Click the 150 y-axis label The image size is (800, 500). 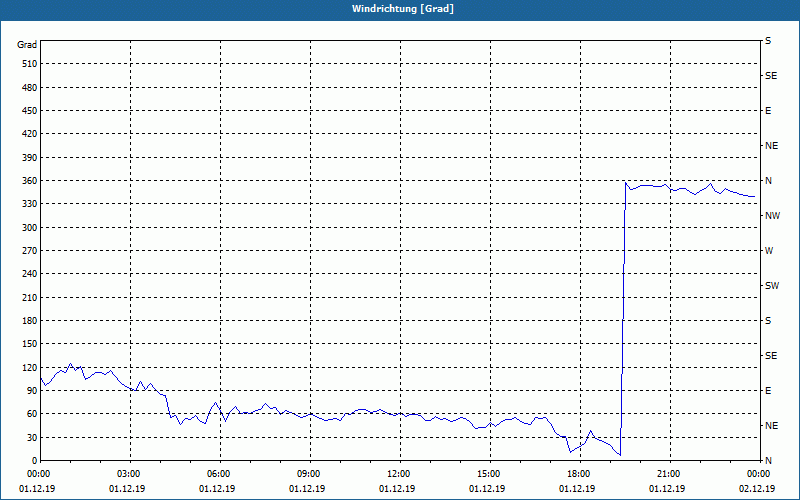30,343
